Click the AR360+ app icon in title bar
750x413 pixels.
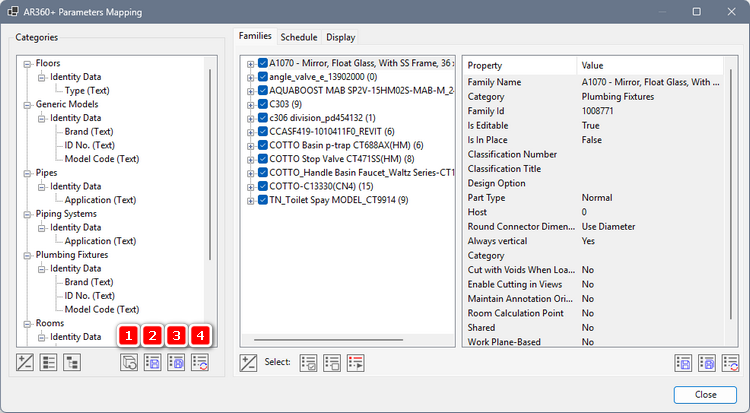pos(13,11)
